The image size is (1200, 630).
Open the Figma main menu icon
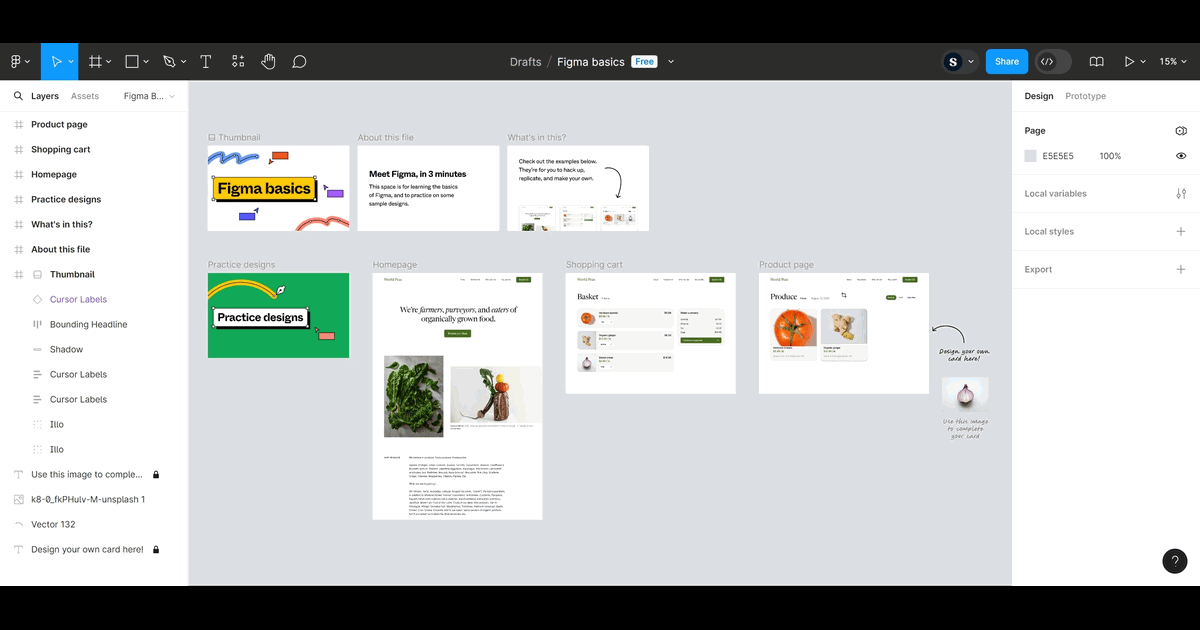(x=16, y=61)
